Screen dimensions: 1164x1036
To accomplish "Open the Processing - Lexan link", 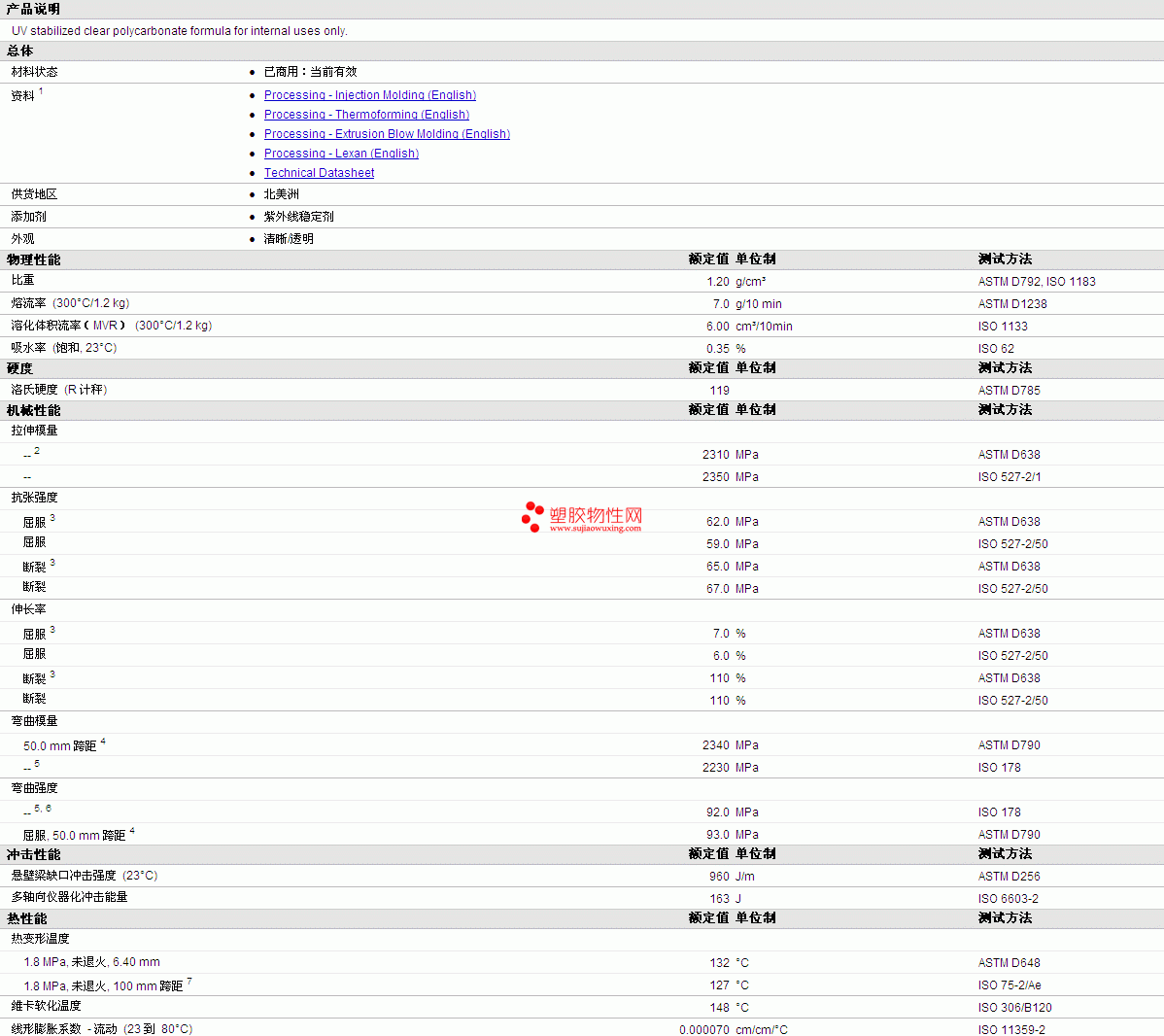I will pyautogui.click(x=341, y=154).
